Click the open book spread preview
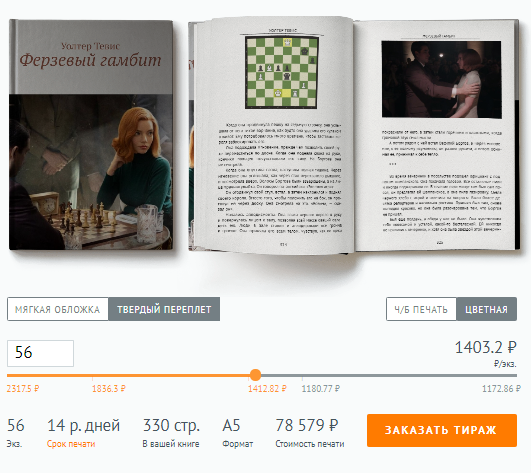531x473 pixels. pyautogui.click(x=354, y=135)
